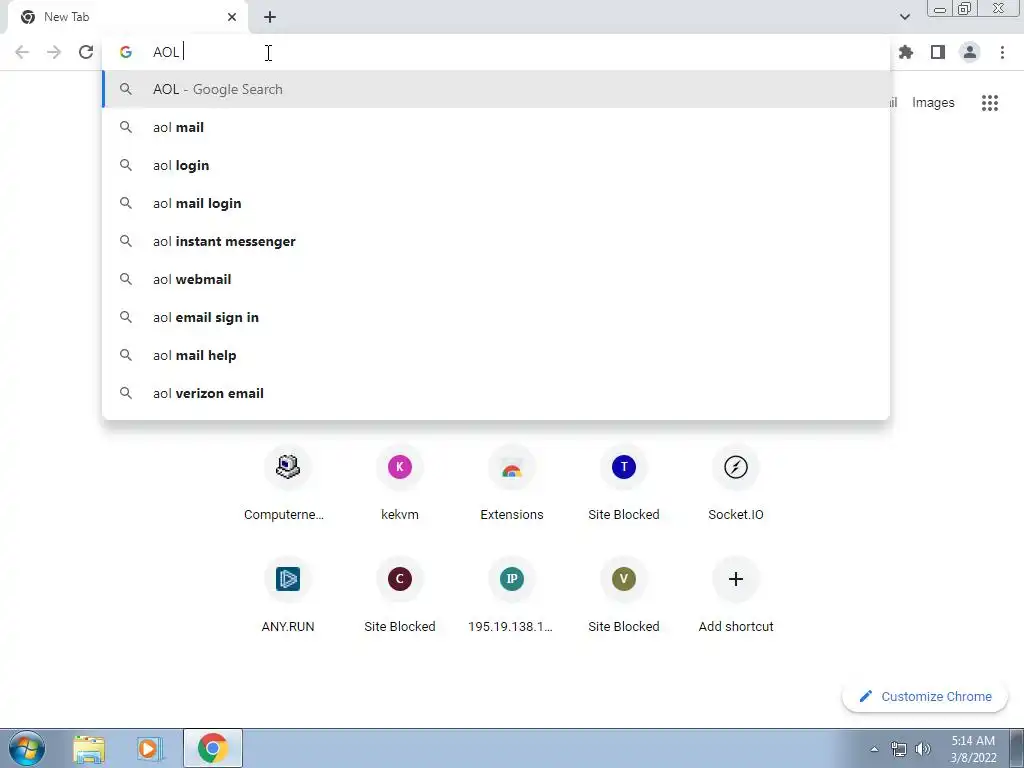Open the Site Blocked shortcut with V icon

coord(624,596)
